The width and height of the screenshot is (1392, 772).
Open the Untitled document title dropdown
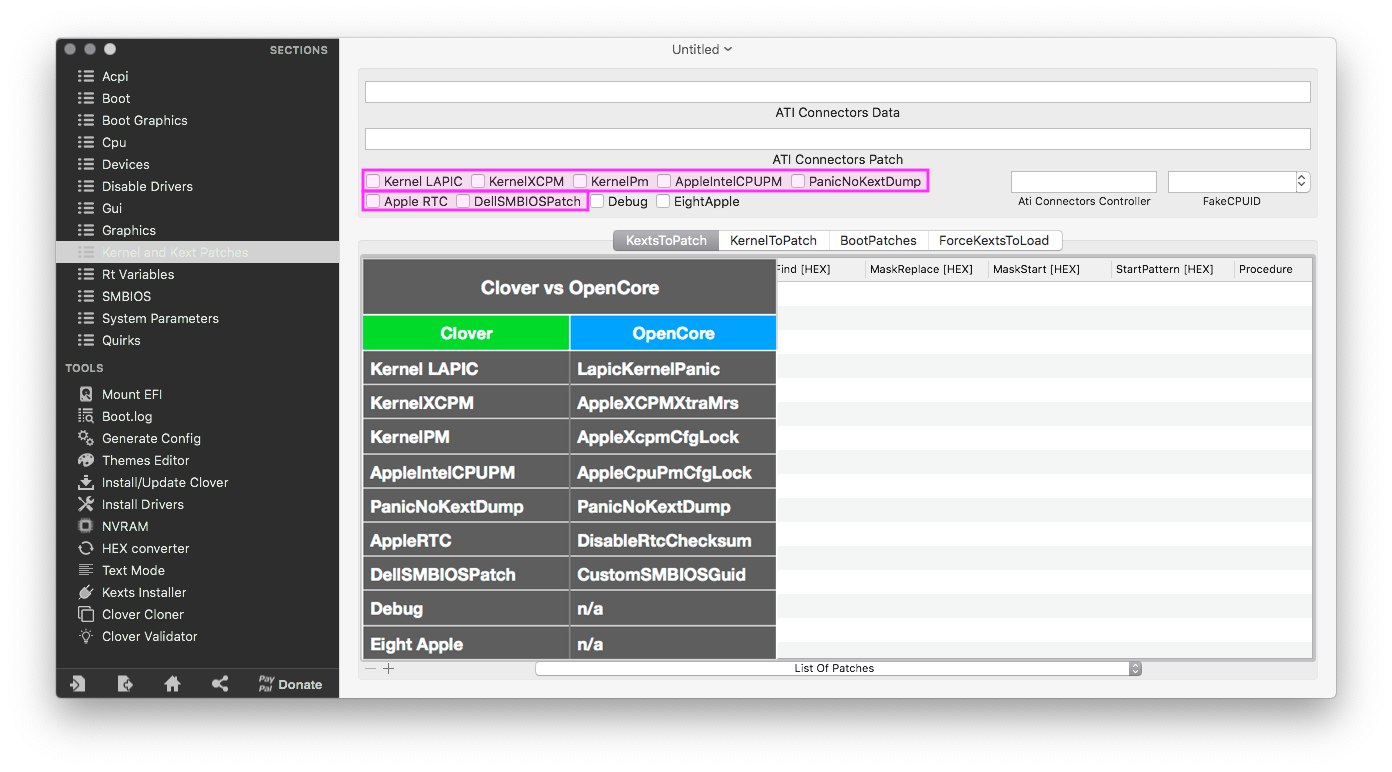click(x=702, y=49)
